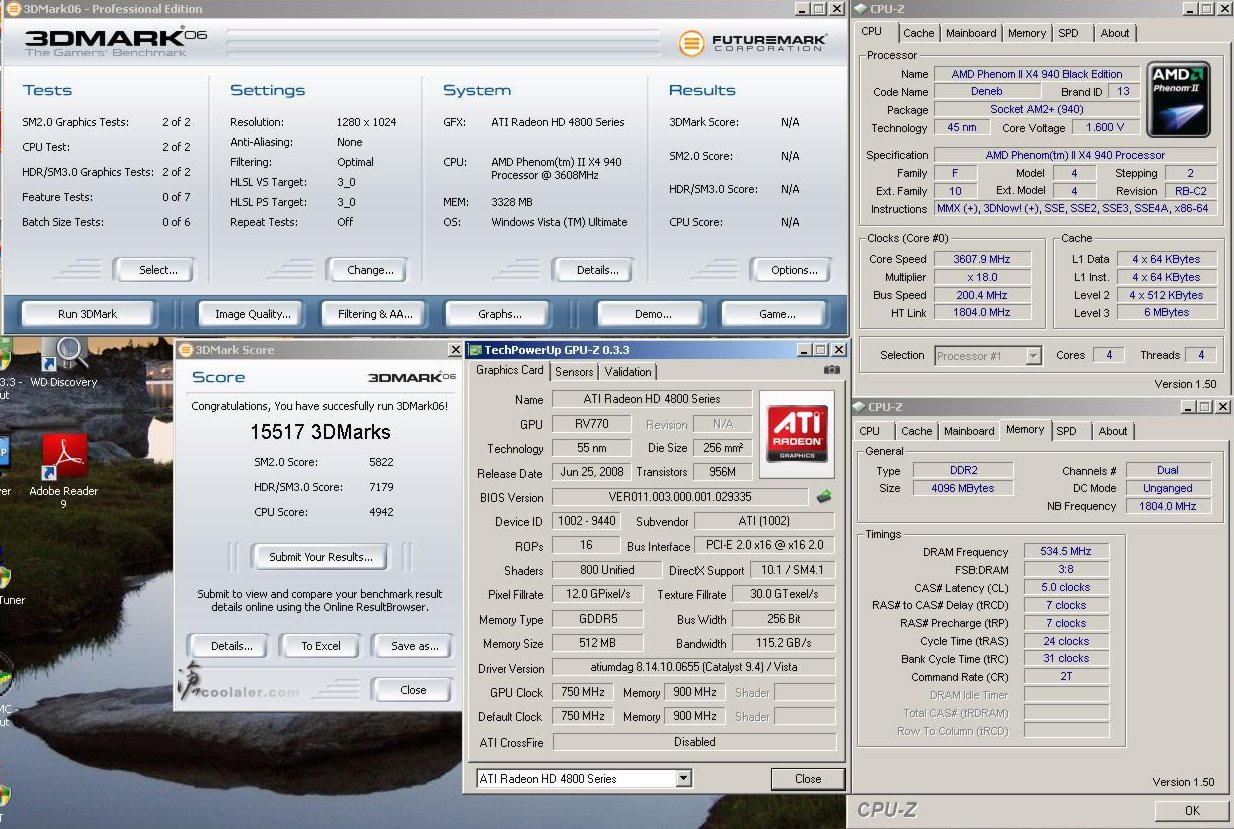Launch the Demo... button in 3DMark06
This screenshot has width=1234, height=829.
coord(653,314)
